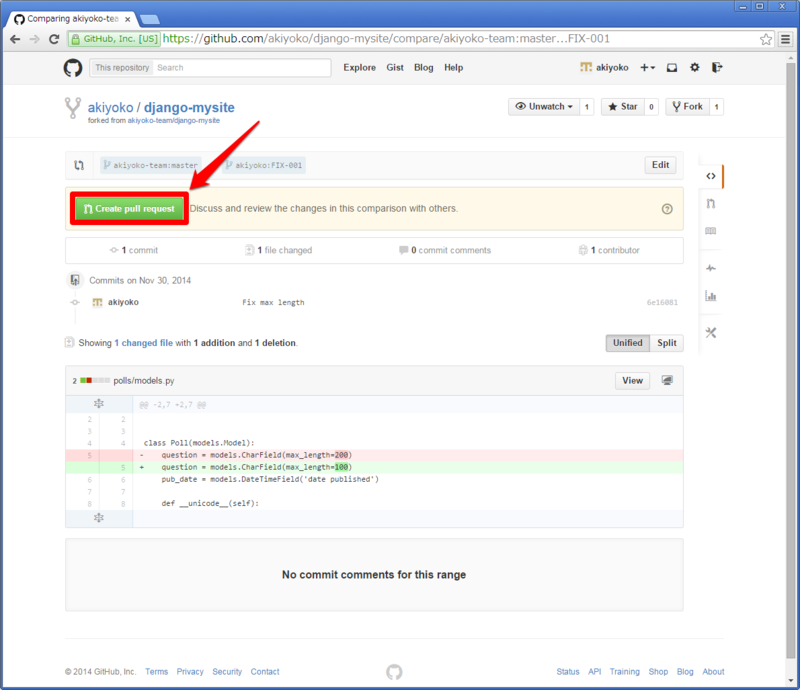Viewport: 800px width, 690px height.
Task: Open repository Settings tools icon
Action: [x=711, y=333]
